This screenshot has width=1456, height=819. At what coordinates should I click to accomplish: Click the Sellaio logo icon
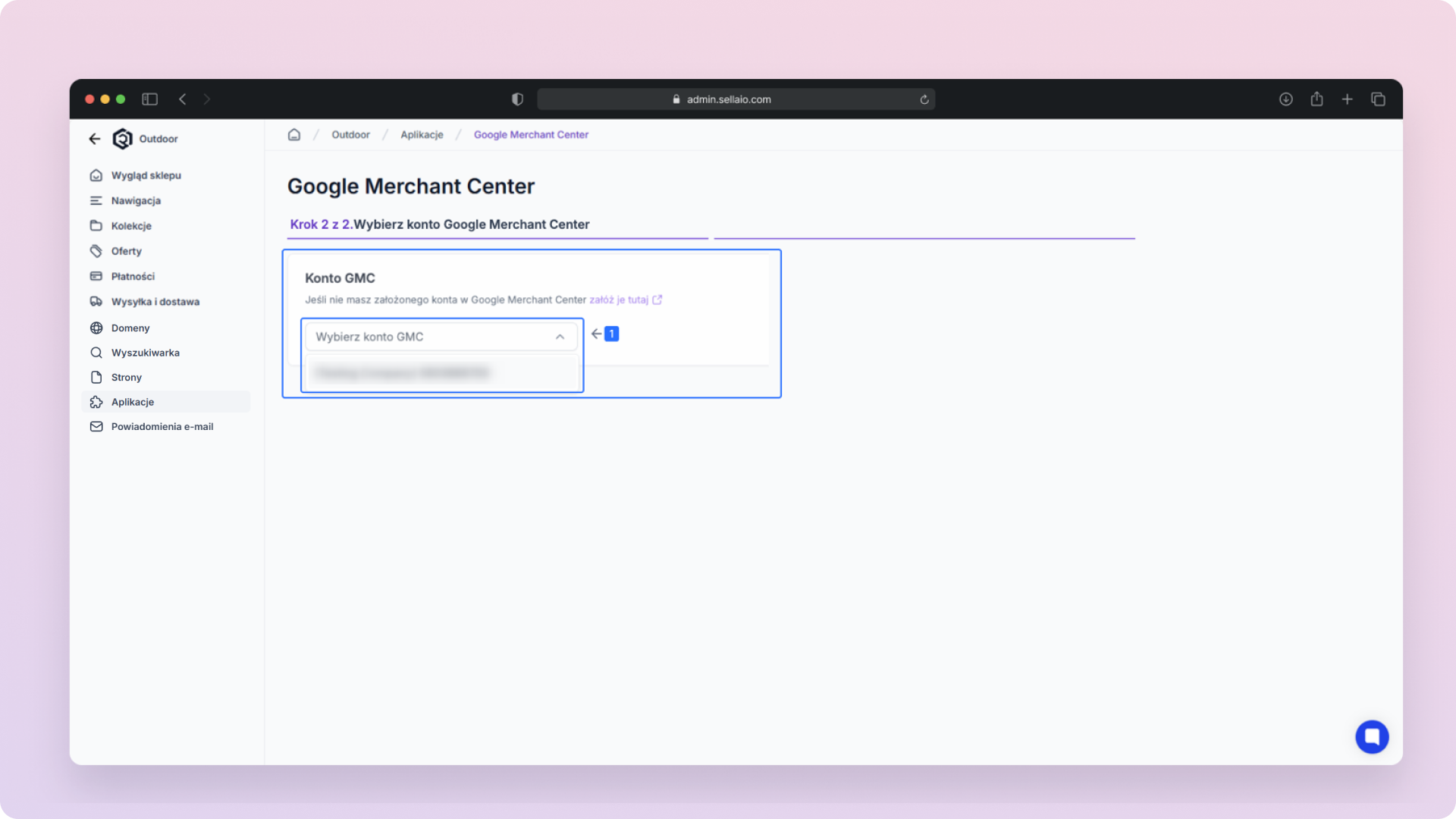122,139
